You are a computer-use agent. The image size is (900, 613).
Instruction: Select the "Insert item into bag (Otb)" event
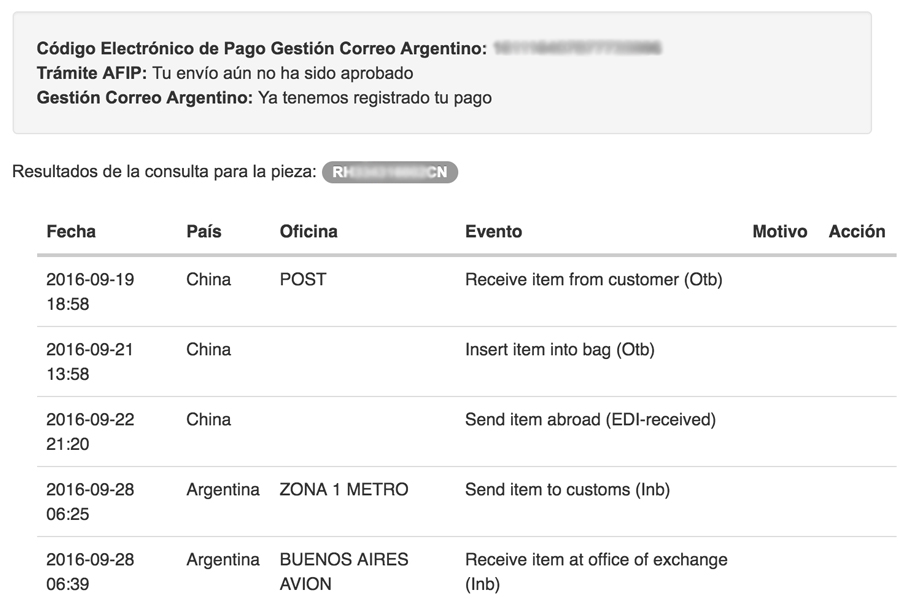pos(560,350)
